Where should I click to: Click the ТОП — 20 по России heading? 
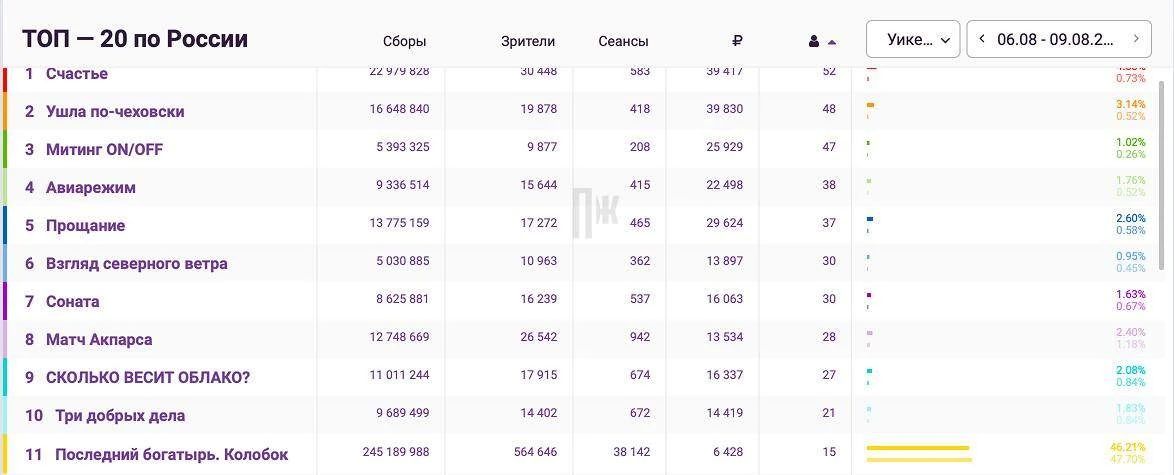click(x=135, y=39)
